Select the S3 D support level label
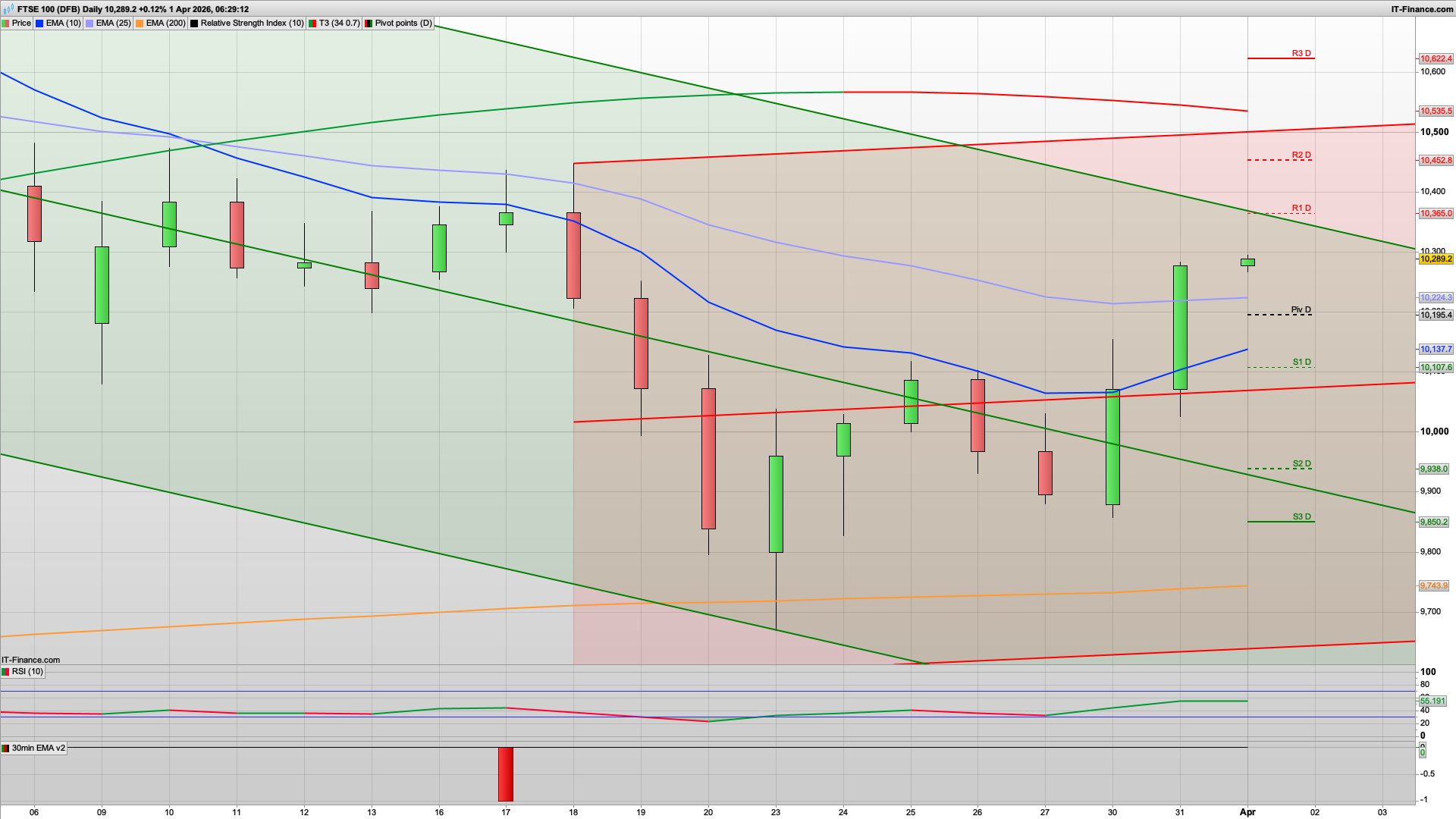 (x=1301, y=516)
